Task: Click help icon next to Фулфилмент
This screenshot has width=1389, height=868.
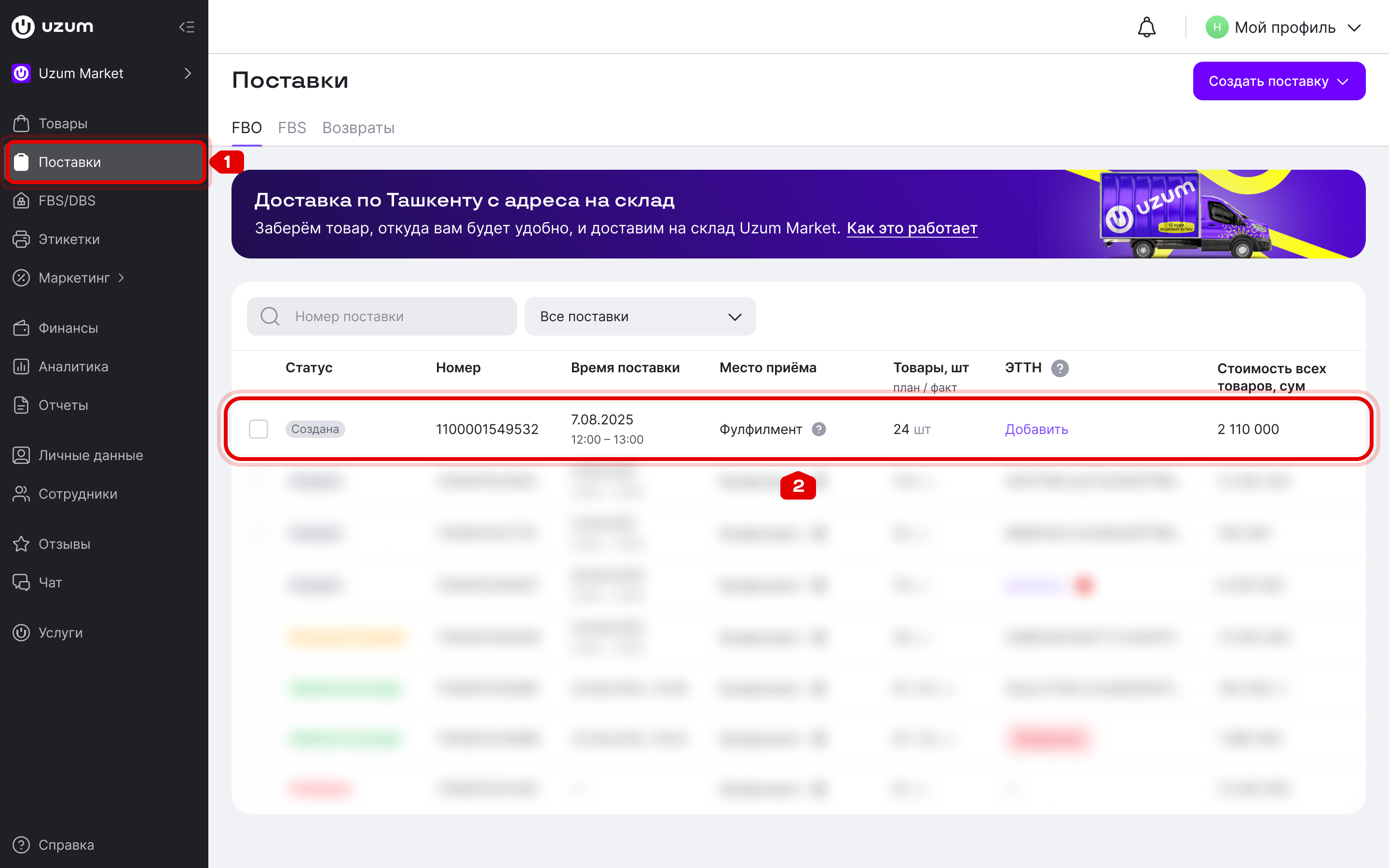Action: pyautogui.click(x=818, y=429)
